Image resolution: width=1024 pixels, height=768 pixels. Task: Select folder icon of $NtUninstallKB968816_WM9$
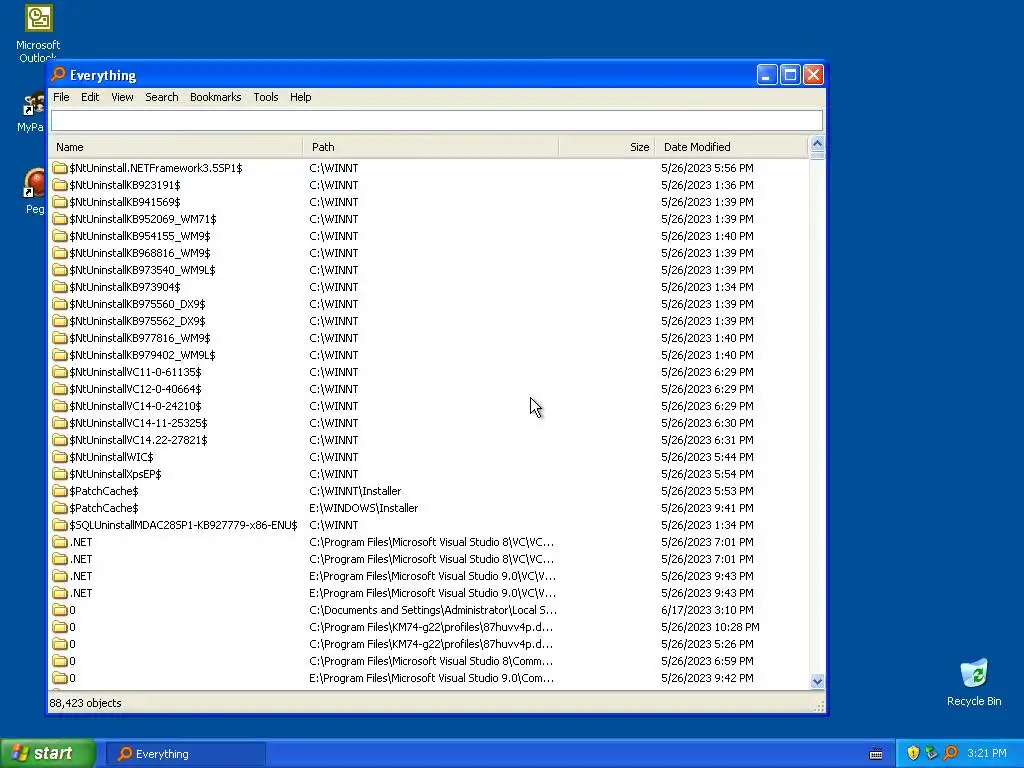[60, 253]
